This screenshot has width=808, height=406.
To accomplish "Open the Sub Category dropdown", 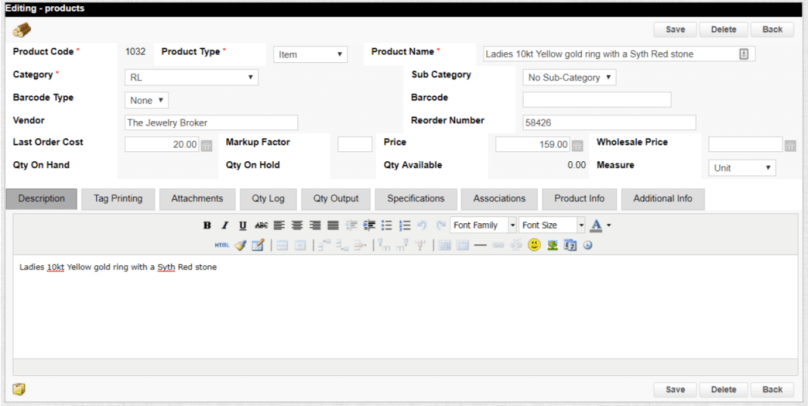I will (x=569, y=77).
